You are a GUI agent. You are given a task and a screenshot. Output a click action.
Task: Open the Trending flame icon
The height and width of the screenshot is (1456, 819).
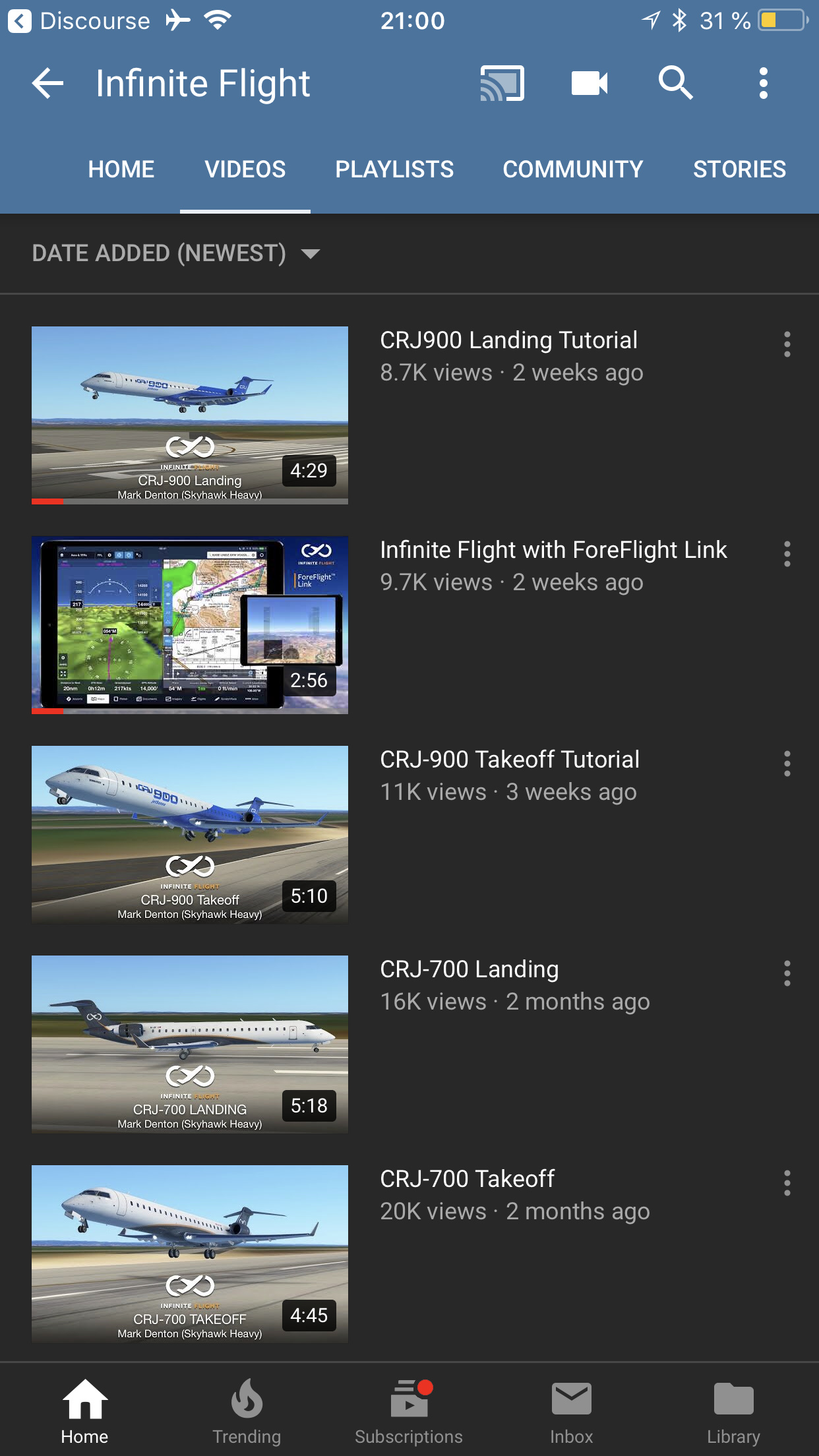[247, 1410]
